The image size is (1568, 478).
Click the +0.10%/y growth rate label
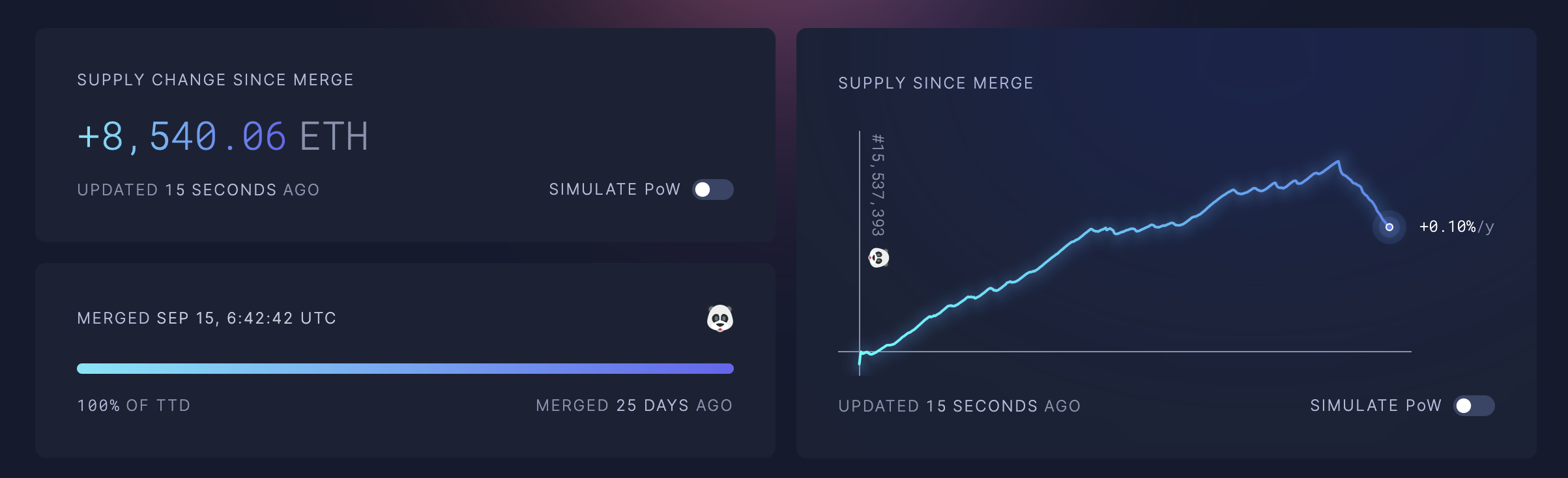pyautogui.click(x=1457, y=227)
